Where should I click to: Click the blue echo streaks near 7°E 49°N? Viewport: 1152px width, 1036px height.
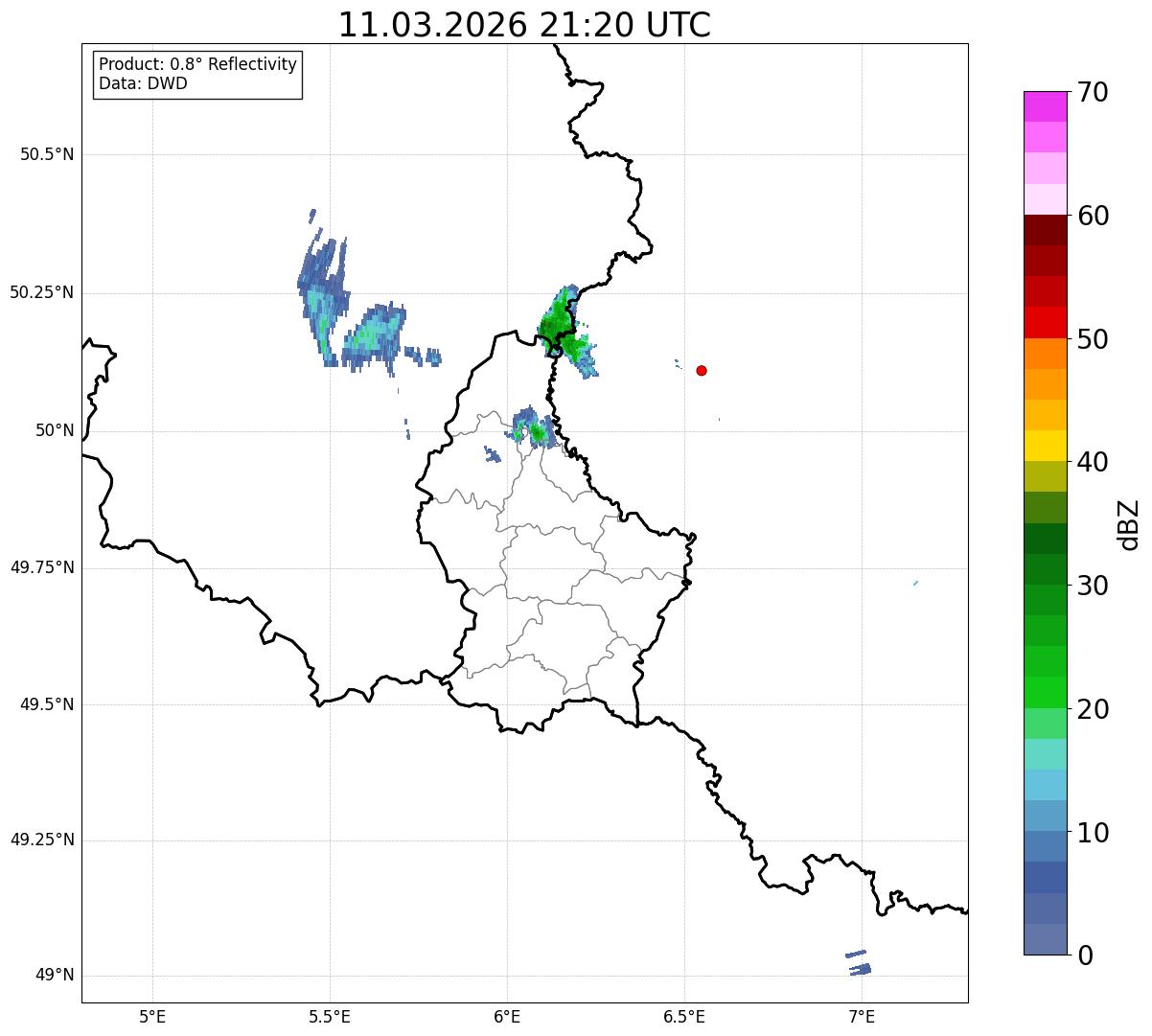[x=858, y=963]
